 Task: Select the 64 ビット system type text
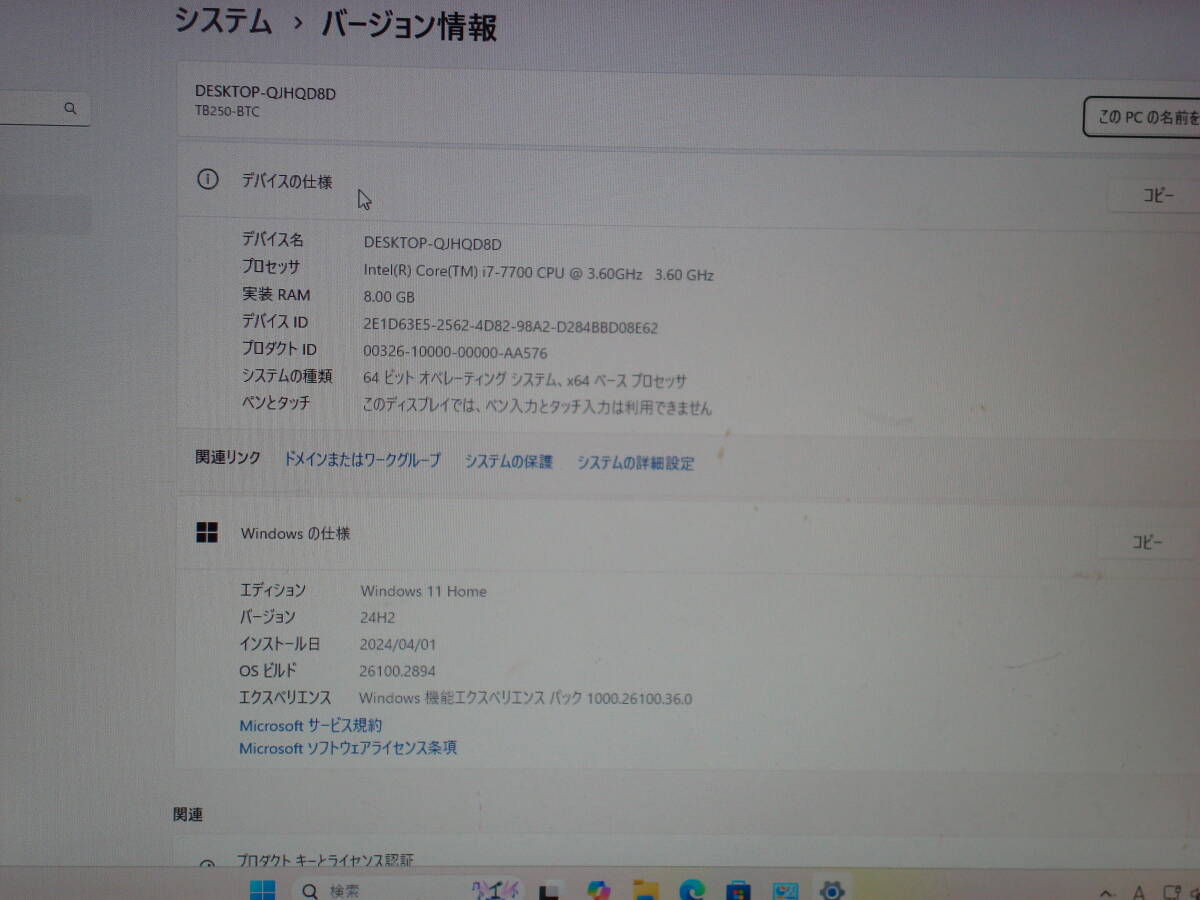coord(525,380)
